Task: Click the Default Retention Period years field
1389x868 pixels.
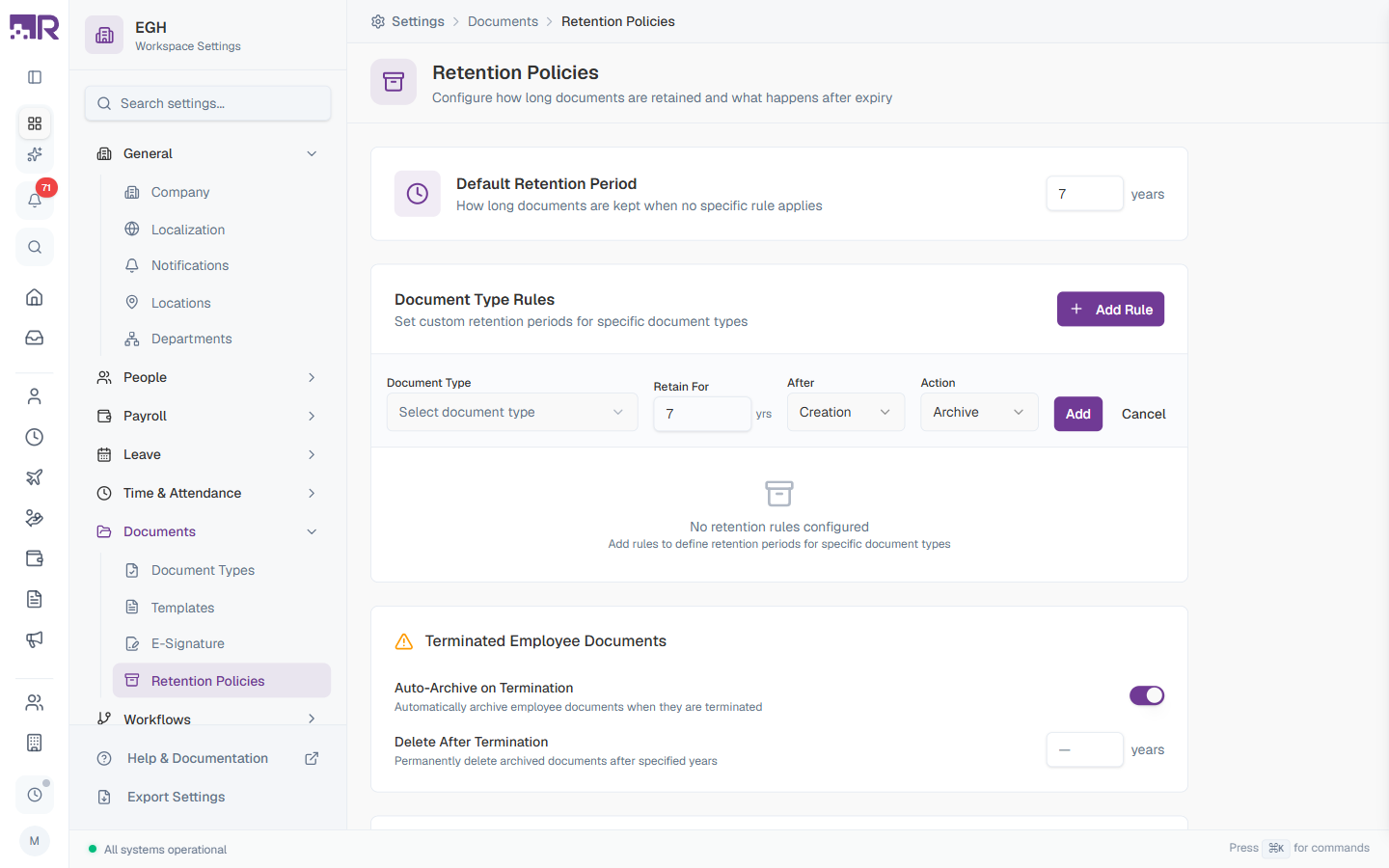Action: [x=1084, y=194]
